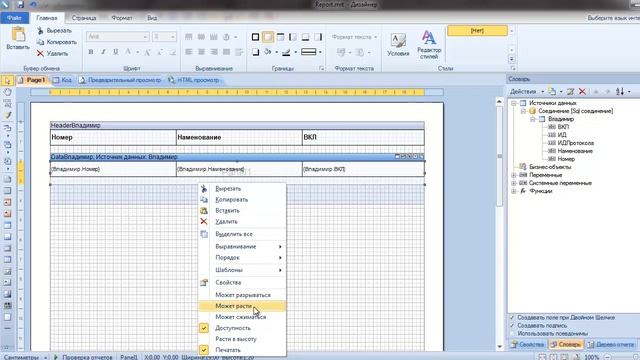Click the Вставить paste button in ribbon

[18, 38]
